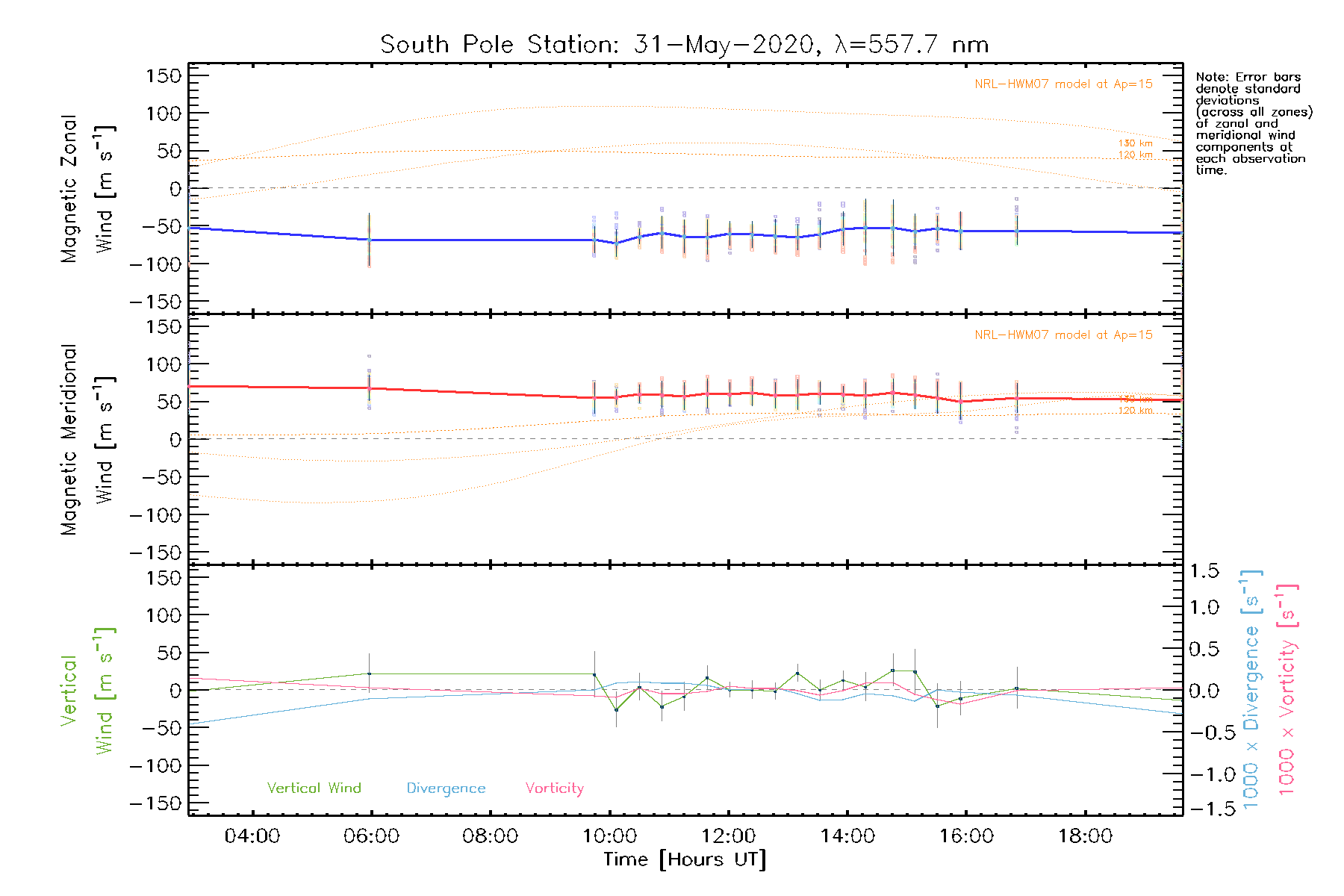This screenshot has height=896, width=1344.
Task: Click the 06:00 data point on red meridional line
Action: [x=369, y=388]
